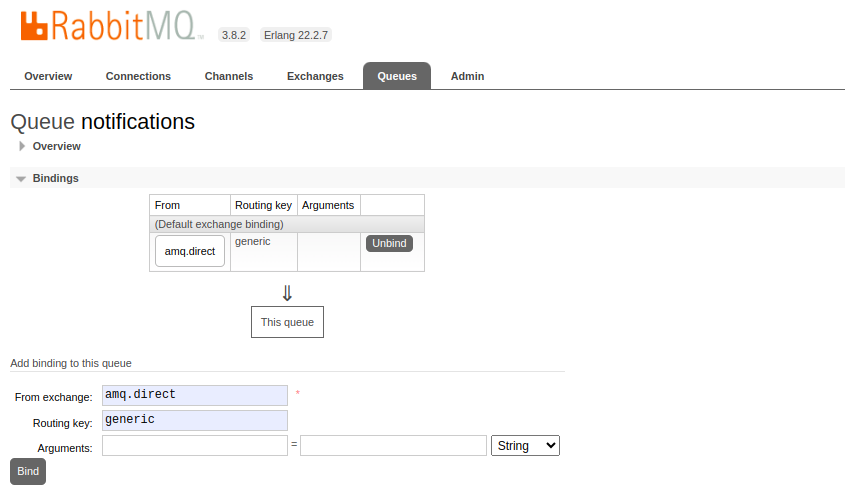Focus the Arguments key field

click(195, 445)
